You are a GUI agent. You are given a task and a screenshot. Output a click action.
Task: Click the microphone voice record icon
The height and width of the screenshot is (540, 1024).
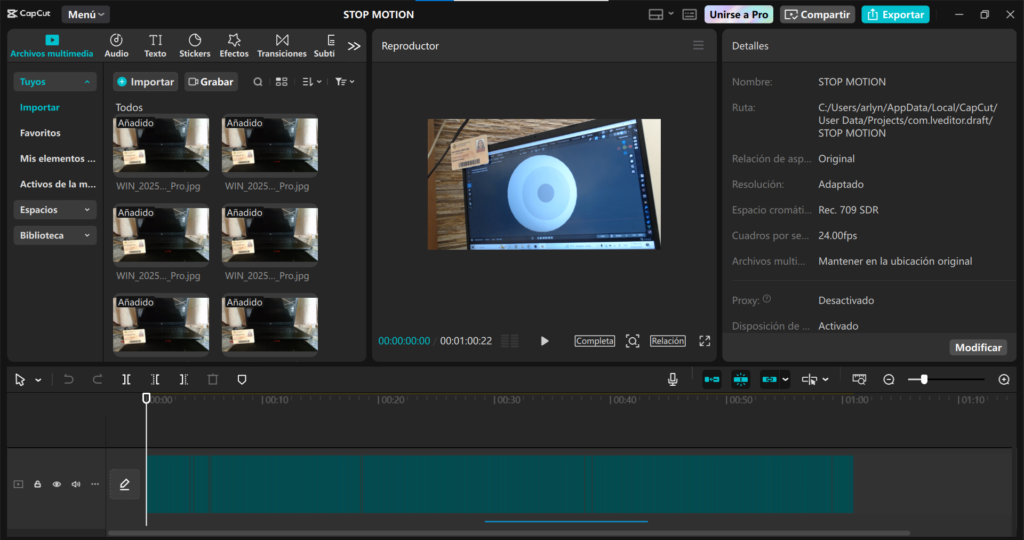coord(673,380)
